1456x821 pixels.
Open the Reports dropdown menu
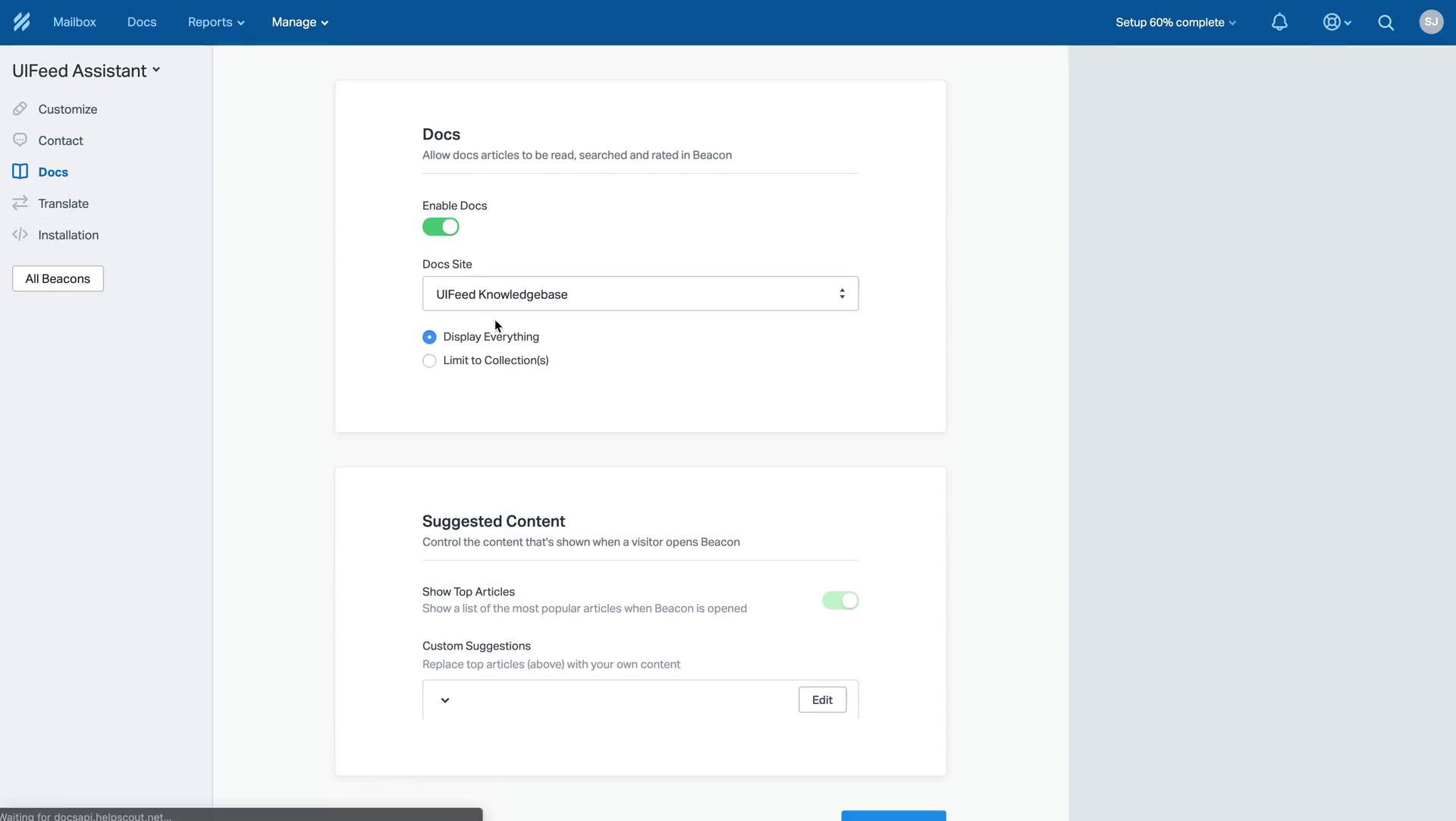(x=214, y=23)
